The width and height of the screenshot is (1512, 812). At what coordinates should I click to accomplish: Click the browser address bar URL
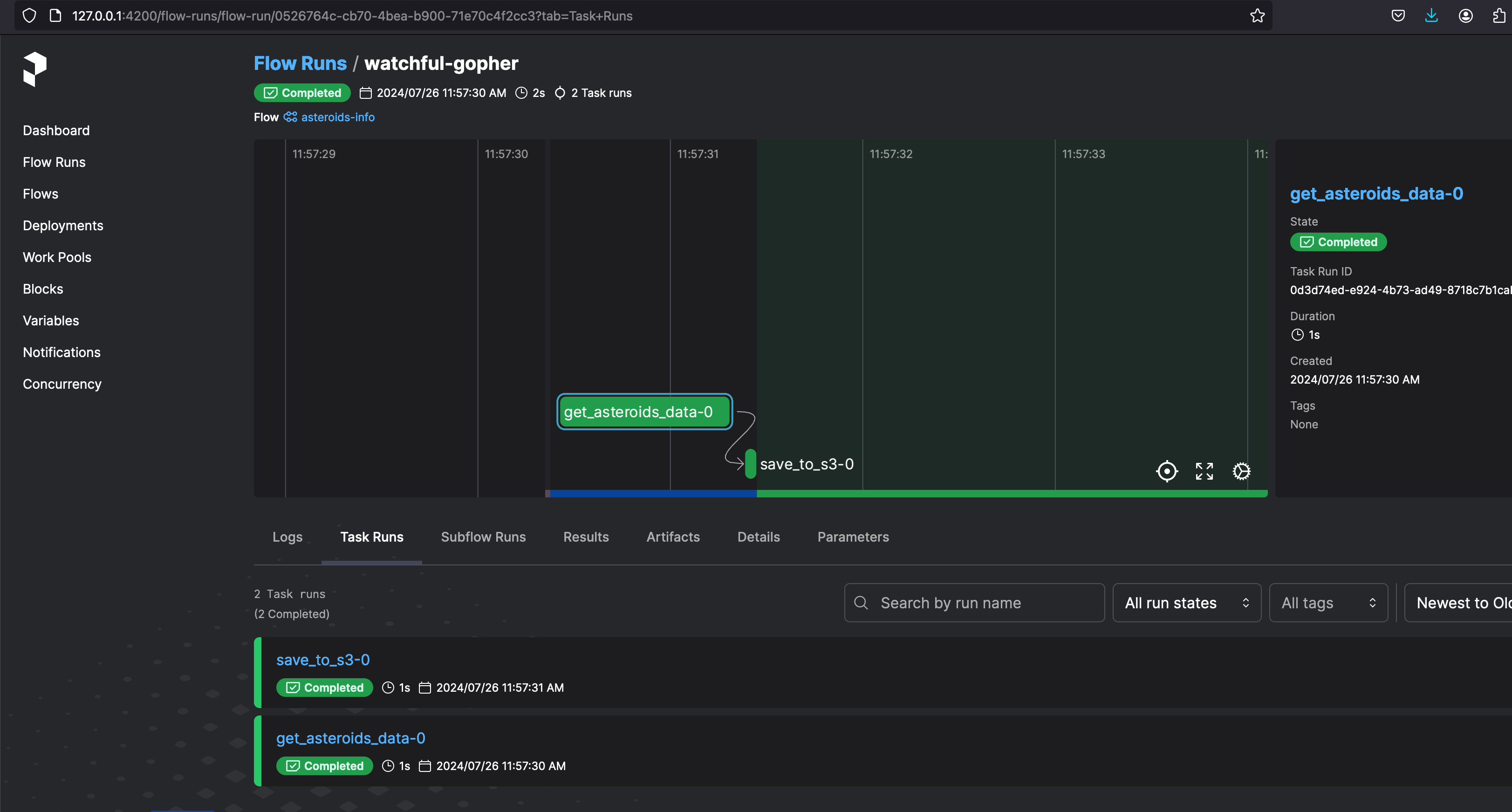coord(352,16)
